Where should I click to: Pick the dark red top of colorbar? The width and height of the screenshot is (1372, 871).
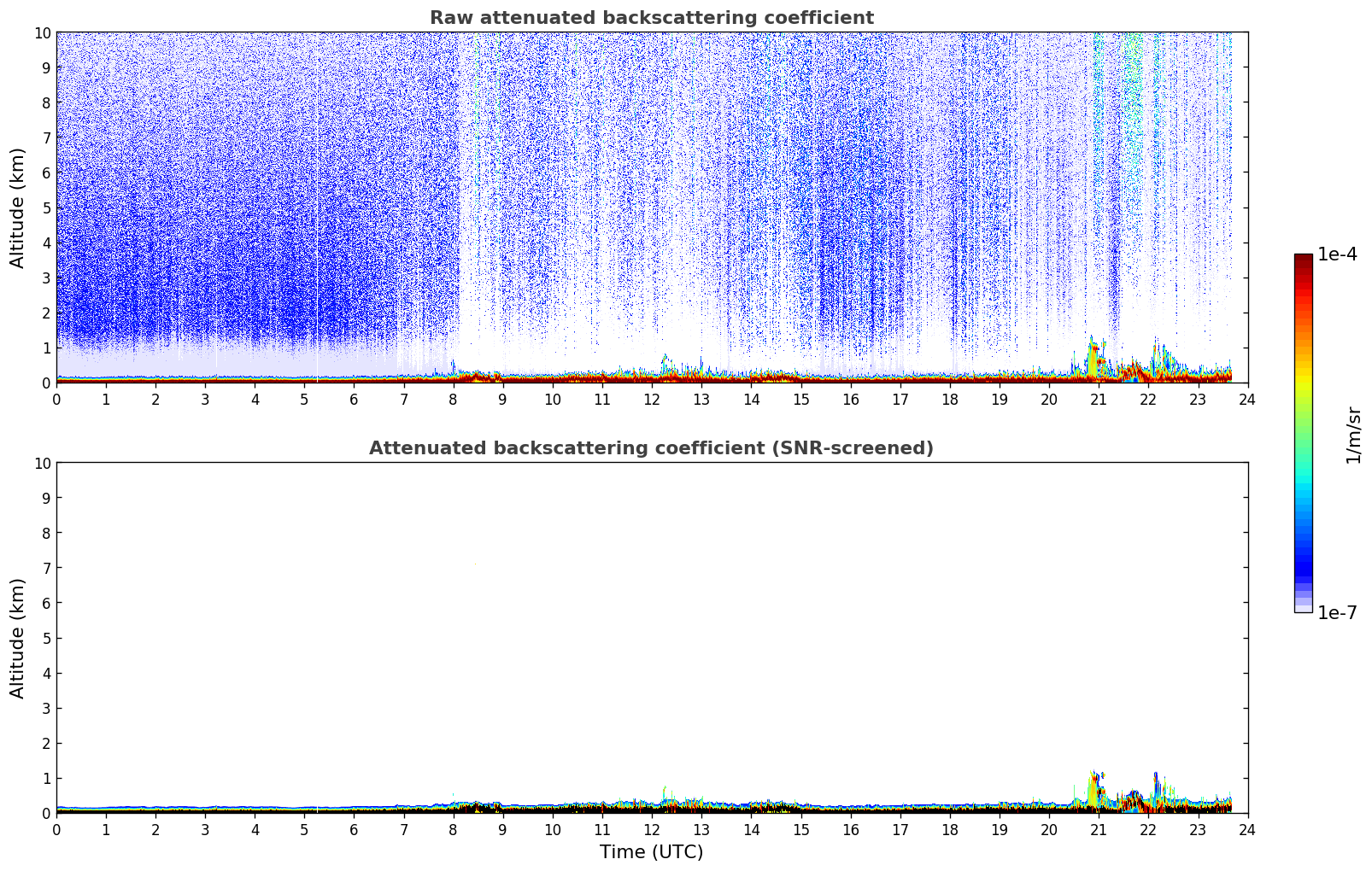1303,260
